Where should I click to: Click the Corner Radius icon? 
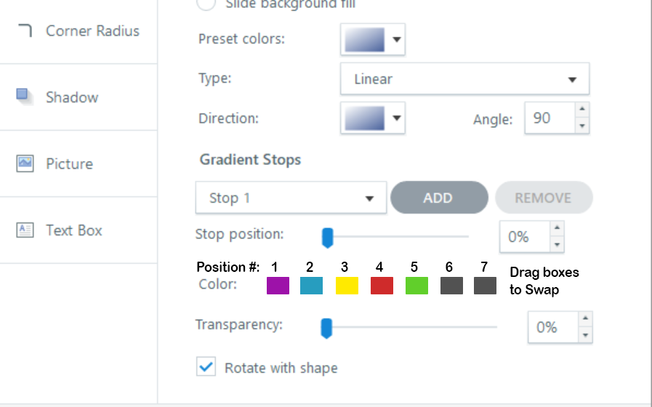click(25, 31)
